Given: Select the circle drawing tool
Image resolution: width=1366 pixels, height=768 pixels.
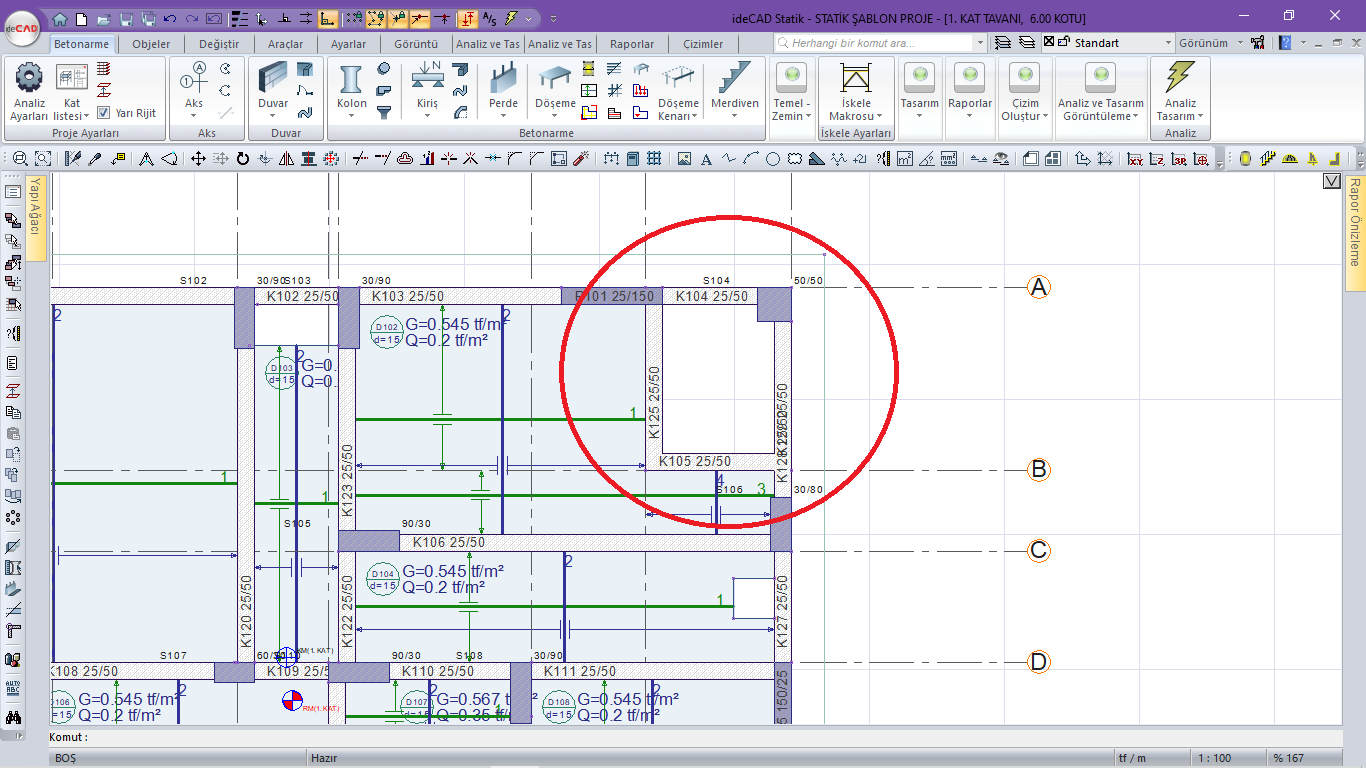Looking at the screenshot, I should [773, 158].
